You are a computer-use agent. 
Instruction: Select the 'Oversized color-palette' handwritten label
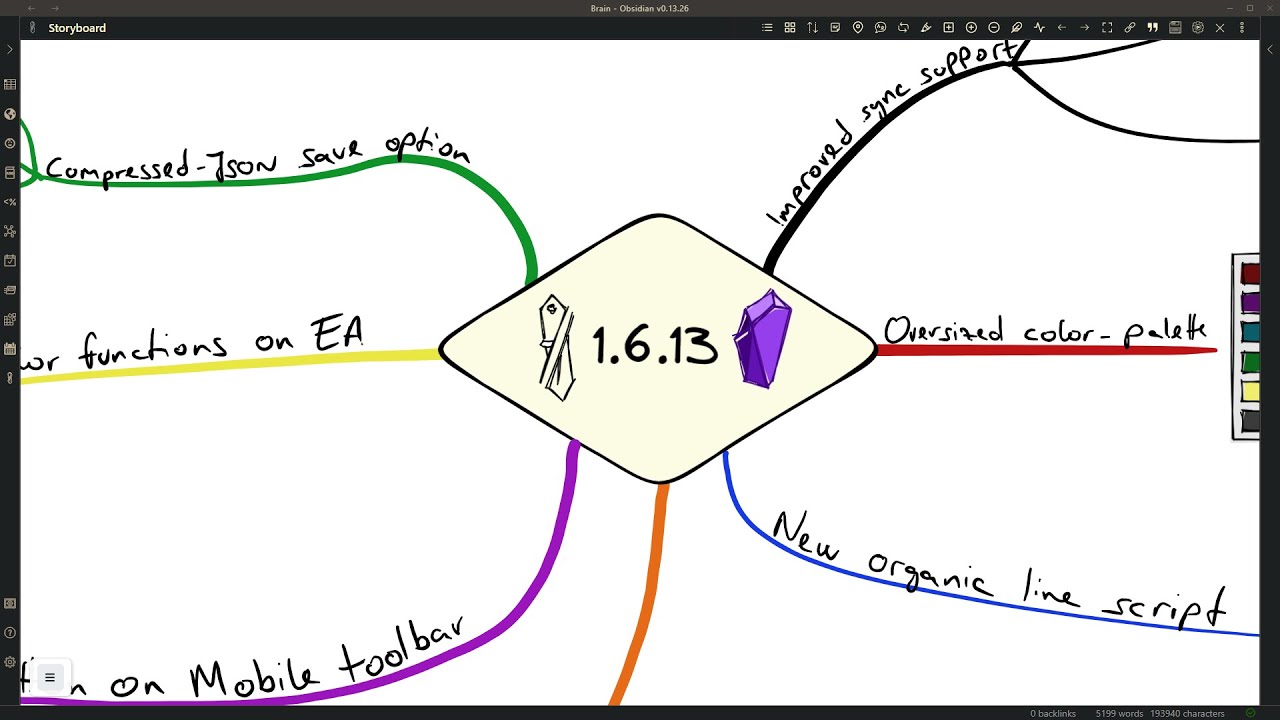pyautogui.click(x=1046, y=331)
